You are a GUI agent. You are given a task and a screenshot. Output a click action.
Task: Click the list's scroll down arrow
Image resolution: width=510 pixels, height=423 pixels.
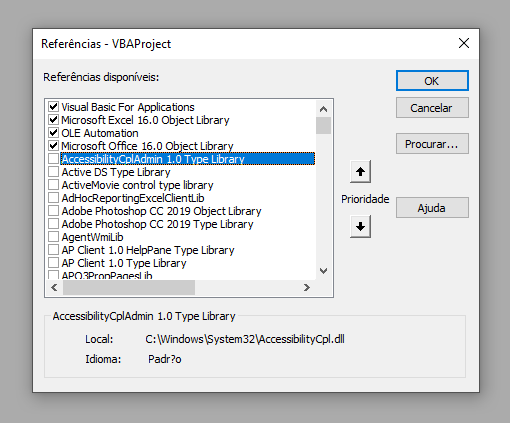point(323,271)
